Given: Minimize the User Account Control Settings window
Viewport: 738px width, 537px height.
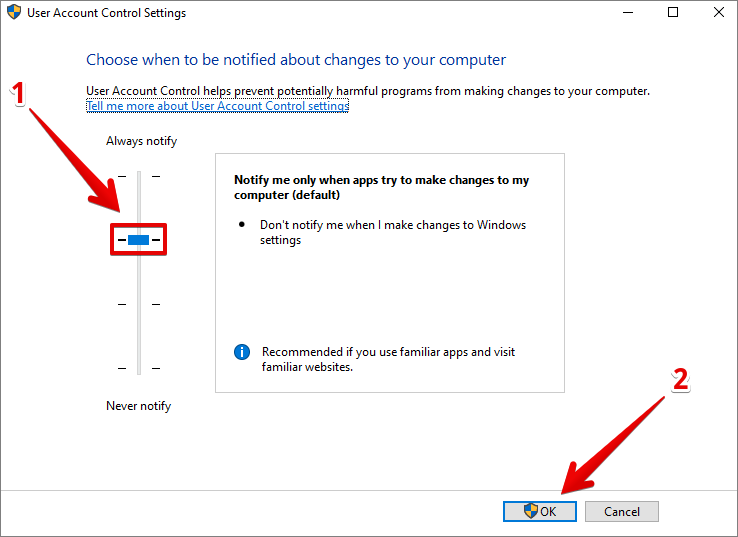Looking at the screenshot, I should point(626,13).
